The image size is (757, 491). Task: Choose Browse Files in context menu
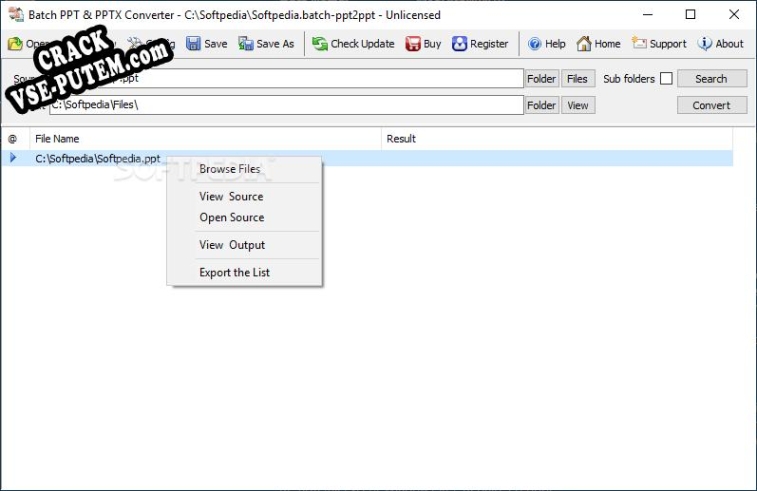click(x=230, y=169)
